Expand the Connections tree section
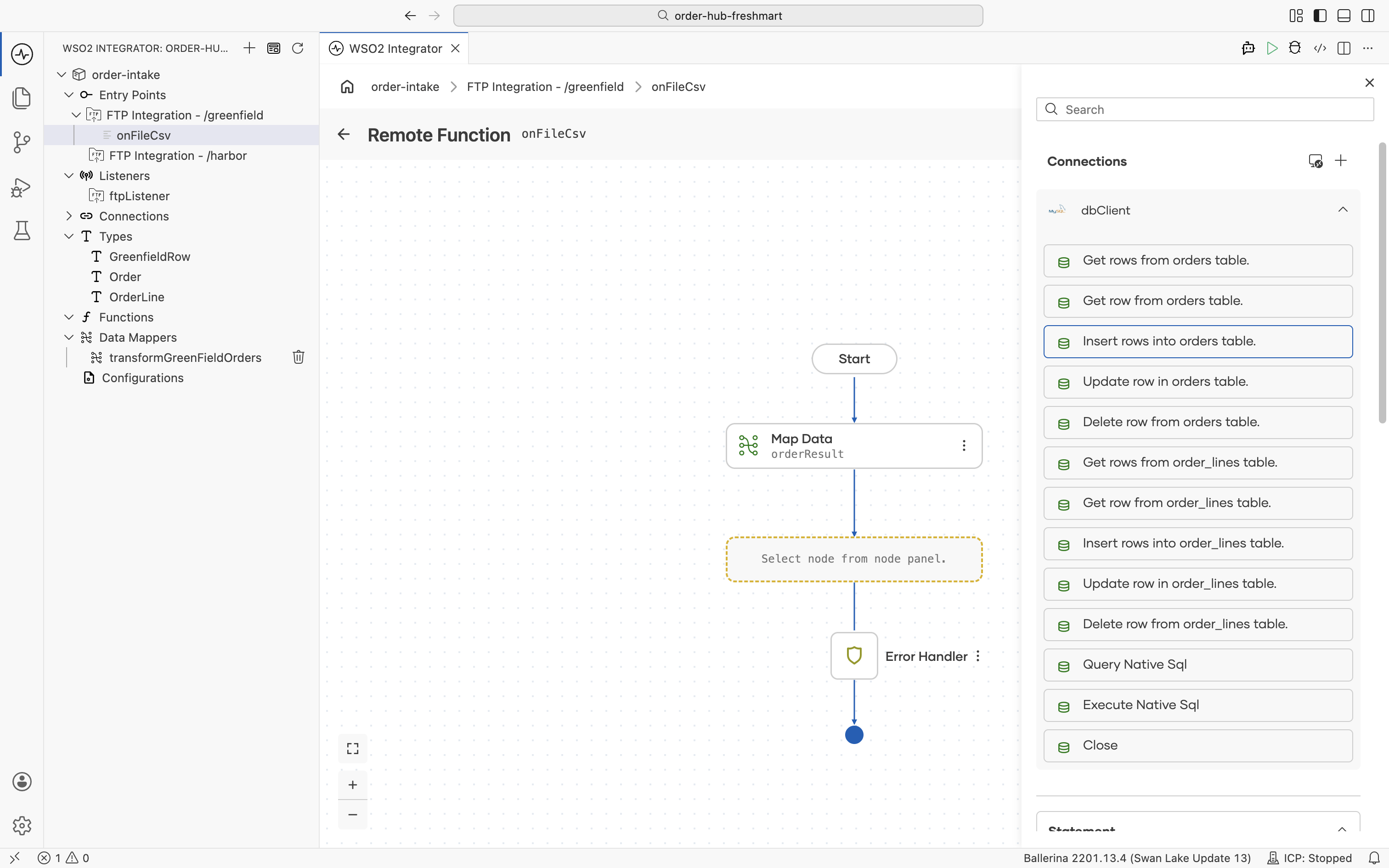 pos(69,216)
